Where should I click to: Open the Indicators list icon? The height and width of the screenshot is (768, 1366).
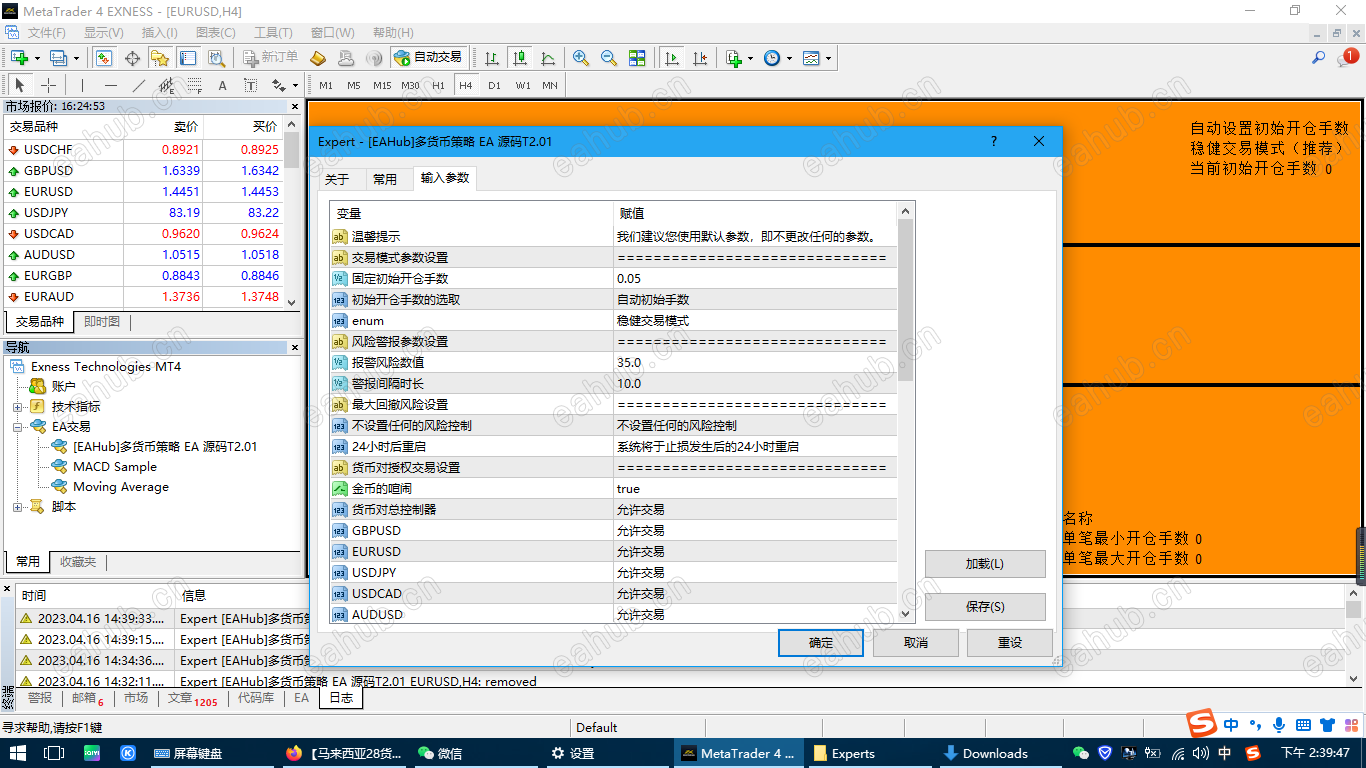click(x=734, y=58)
